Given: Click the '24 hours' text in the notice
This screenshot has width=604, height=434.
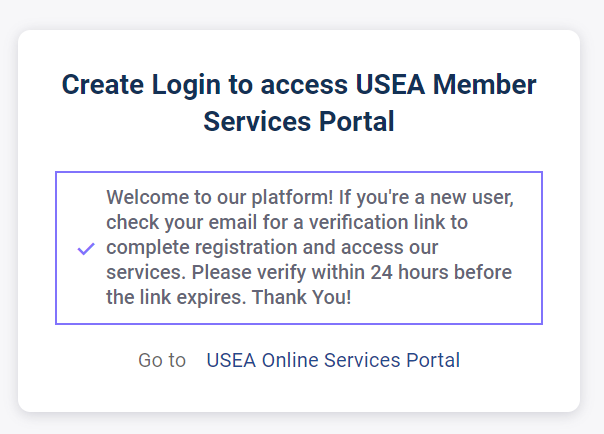Looking at the screenshot, I should pos(403,272).
